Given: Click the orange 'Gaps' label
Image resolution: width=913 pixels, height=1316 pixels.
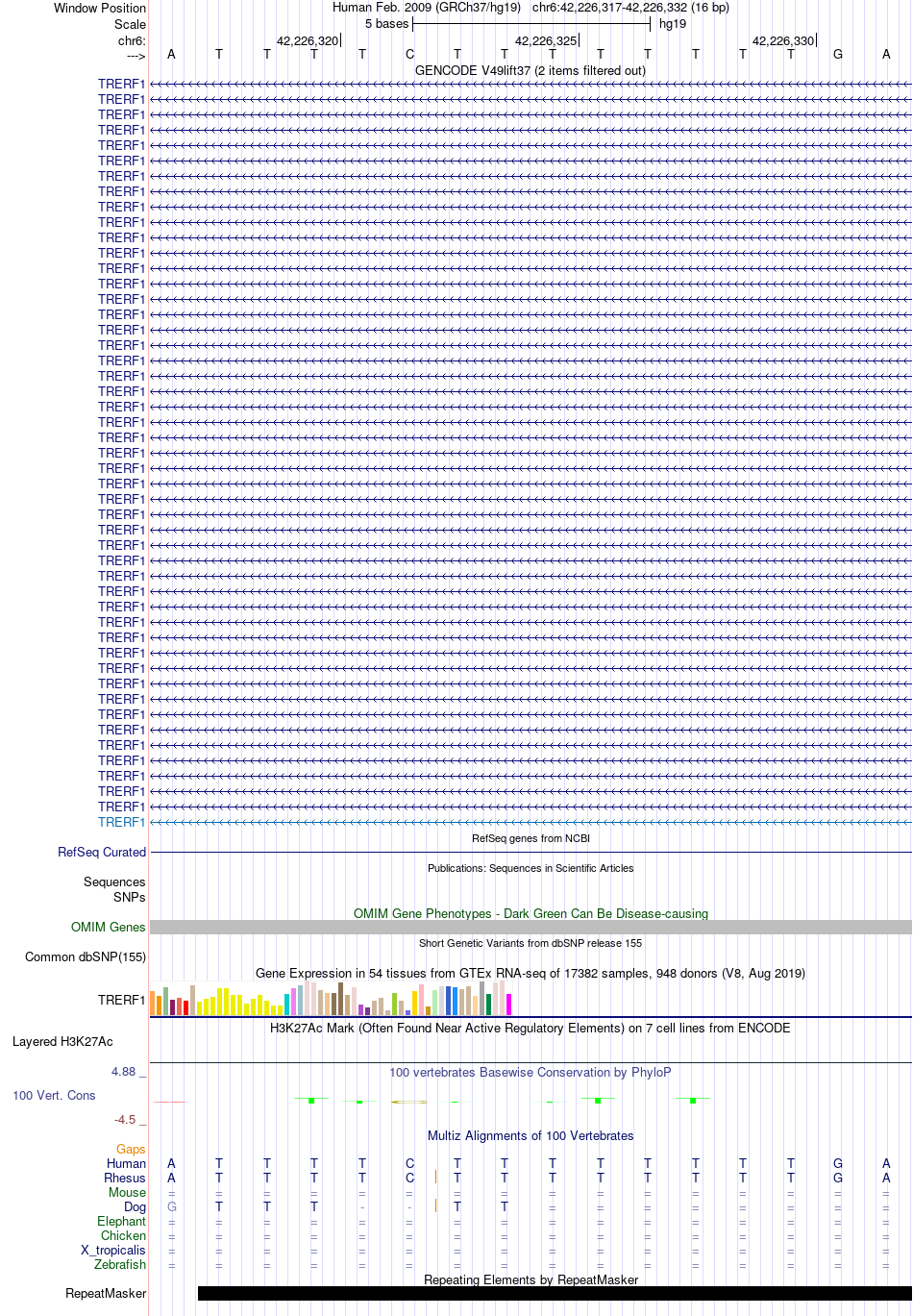Looking at the screenshot, I should coord(131,1149).
